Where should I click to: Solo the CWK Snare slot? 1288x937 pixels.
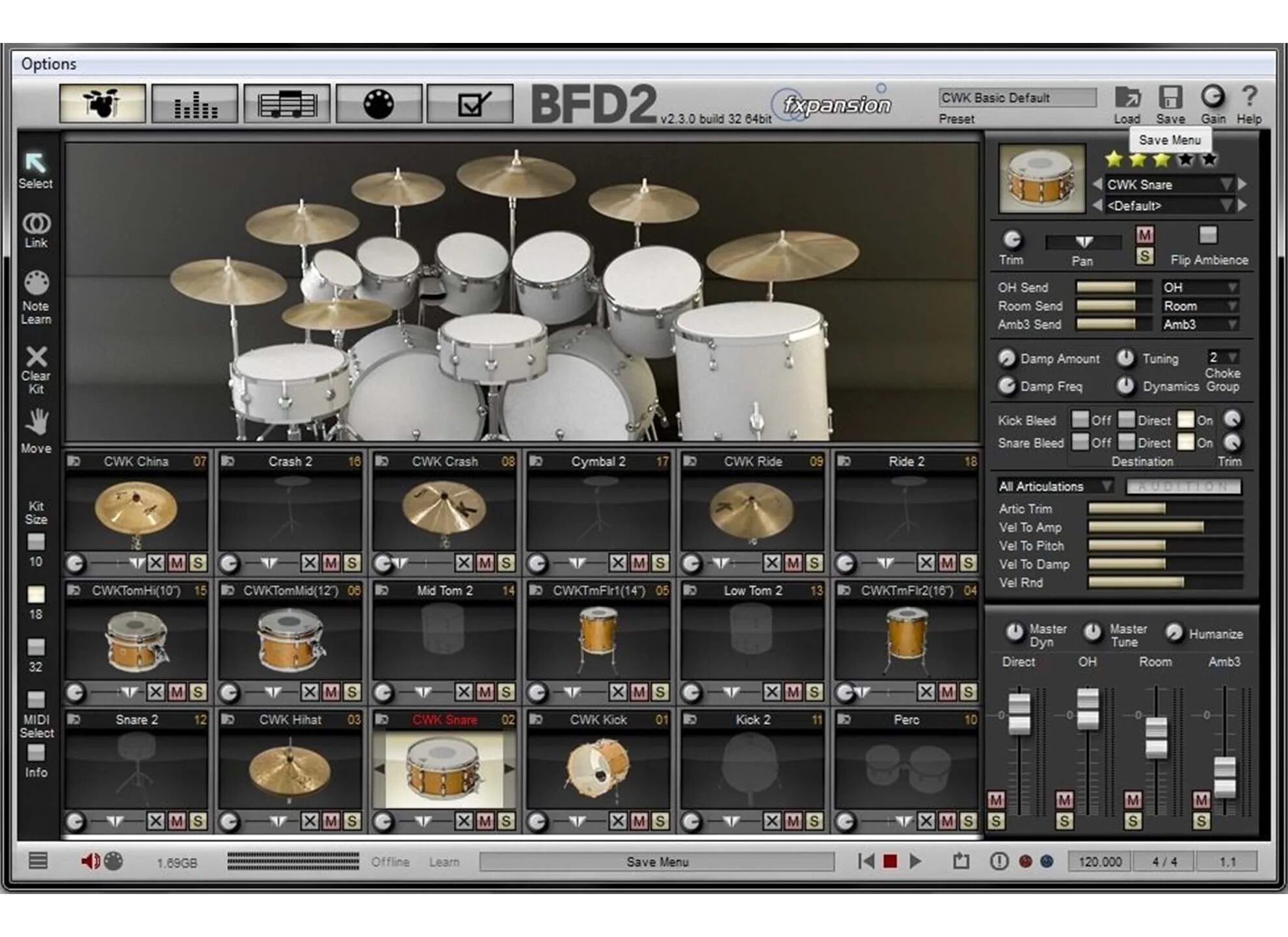coord(505,822)
